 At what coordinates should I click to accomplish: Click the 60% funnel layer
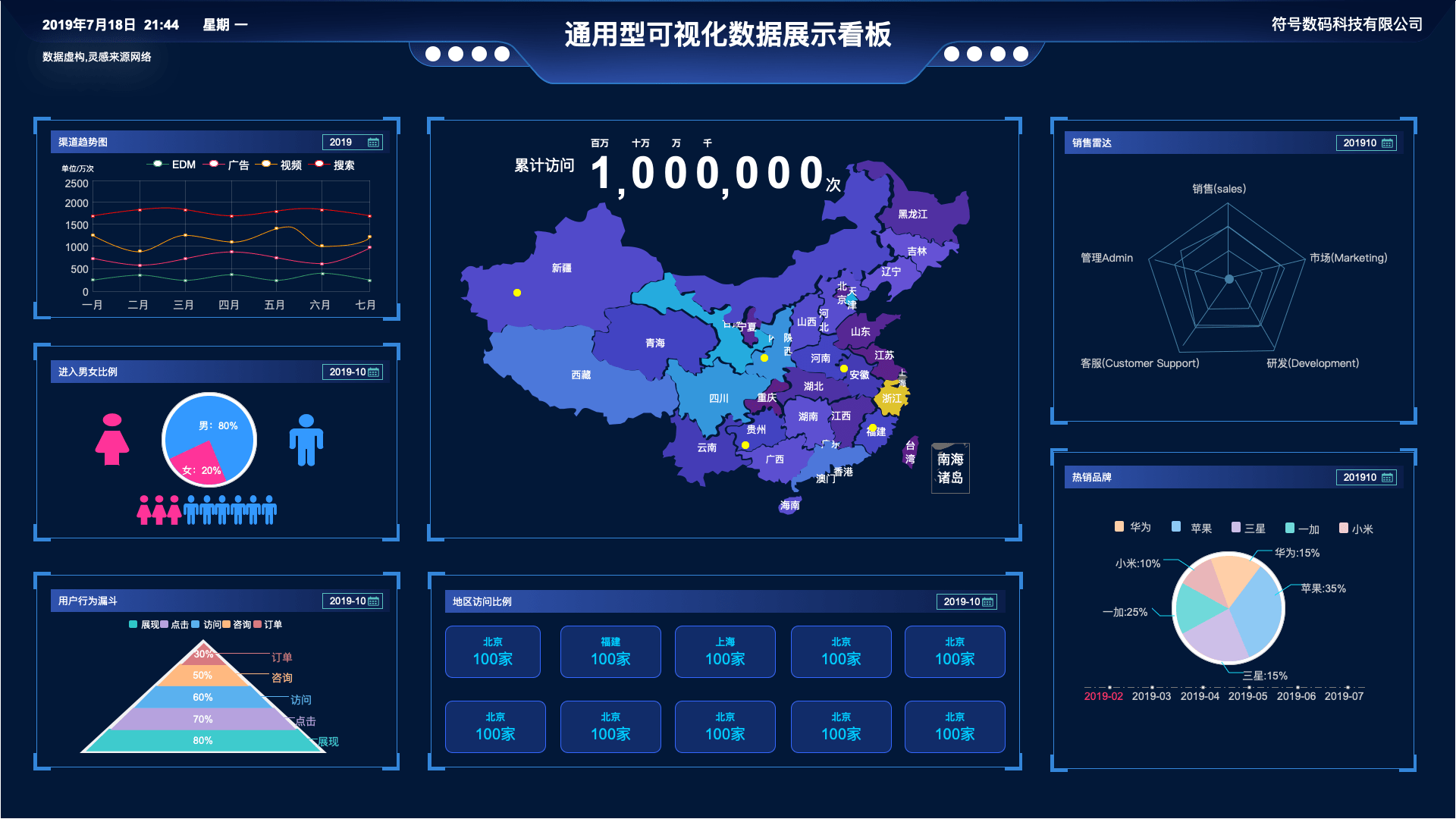(x=202, y=697)
